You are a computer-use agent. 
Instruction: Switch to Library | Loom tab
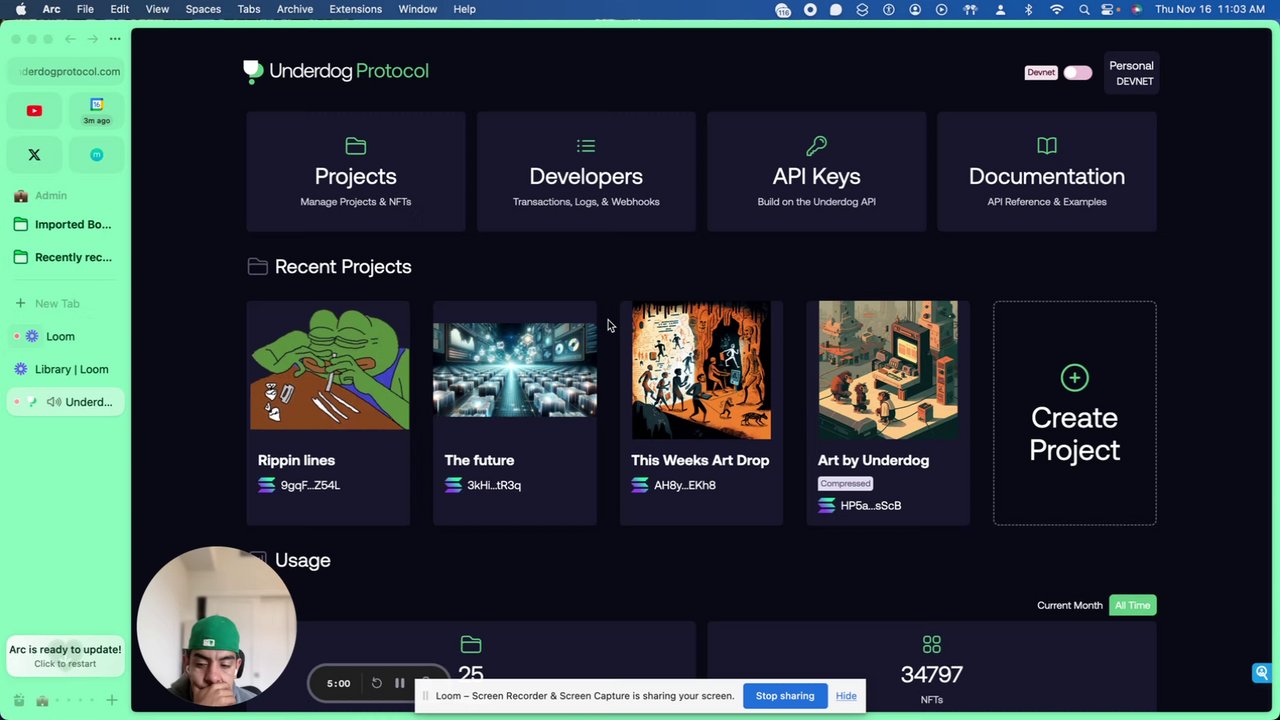[x=66, y=369]
